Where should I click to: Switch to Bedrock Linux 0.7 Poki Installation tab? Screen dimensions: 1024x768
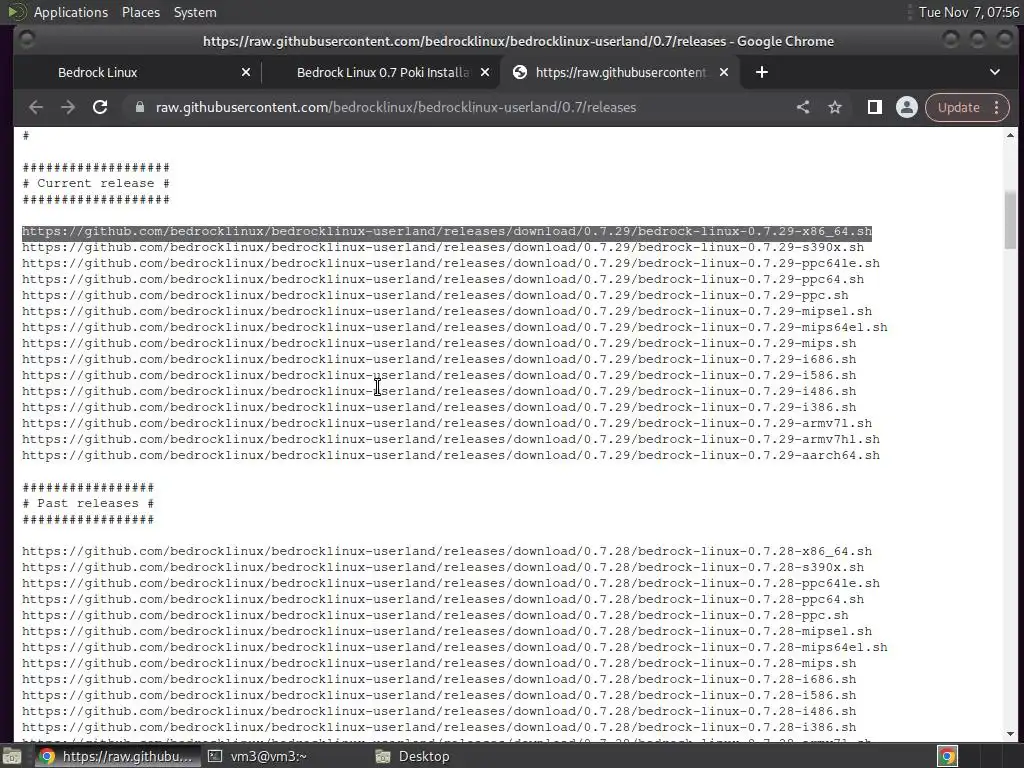click(383, 72)
